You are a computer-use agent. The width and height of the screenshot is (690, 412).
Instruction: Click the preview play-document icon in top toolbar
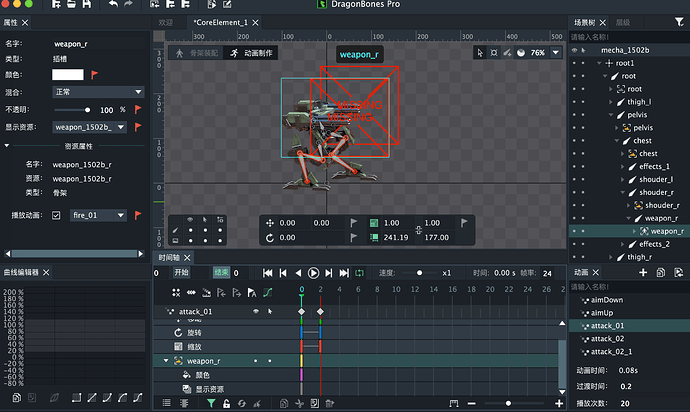point(212,4)
